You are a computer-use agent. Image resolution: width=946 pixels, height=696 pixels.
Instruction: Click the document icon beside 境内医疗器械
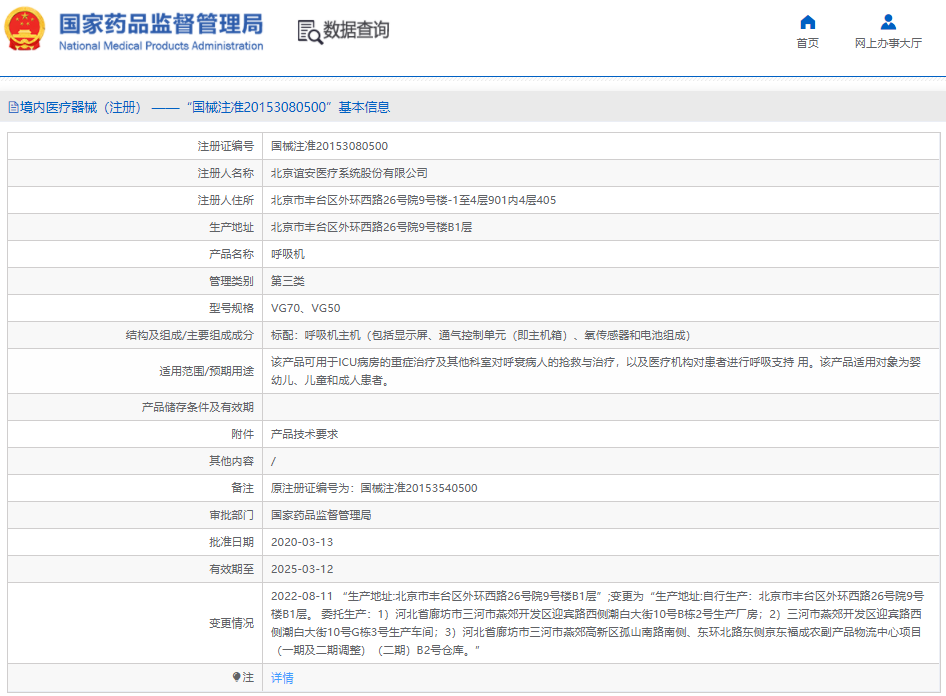13,107
